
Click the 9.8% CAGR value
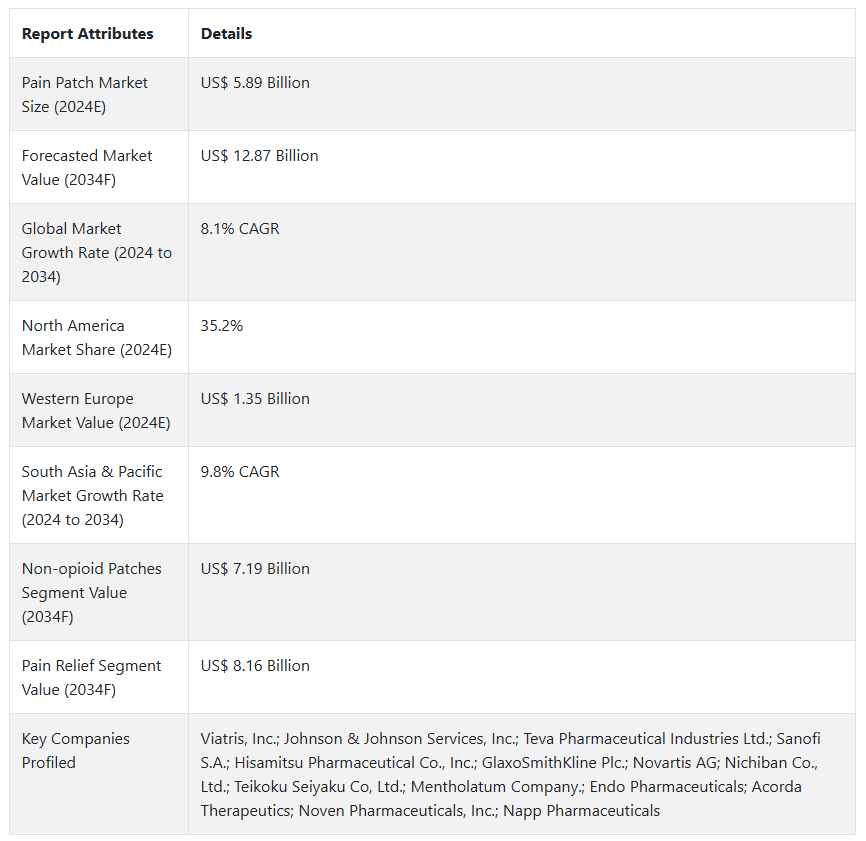(x=240, y=472)
